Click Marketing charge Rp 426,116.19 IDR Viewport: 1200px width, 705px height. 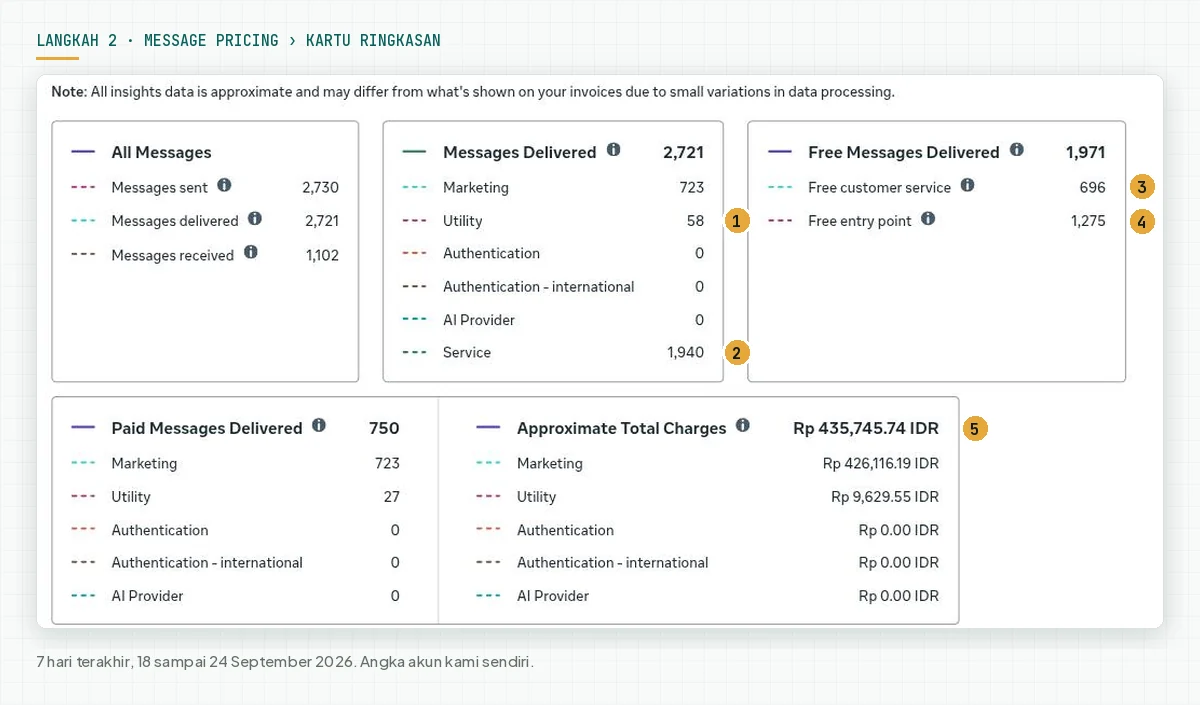881,463
